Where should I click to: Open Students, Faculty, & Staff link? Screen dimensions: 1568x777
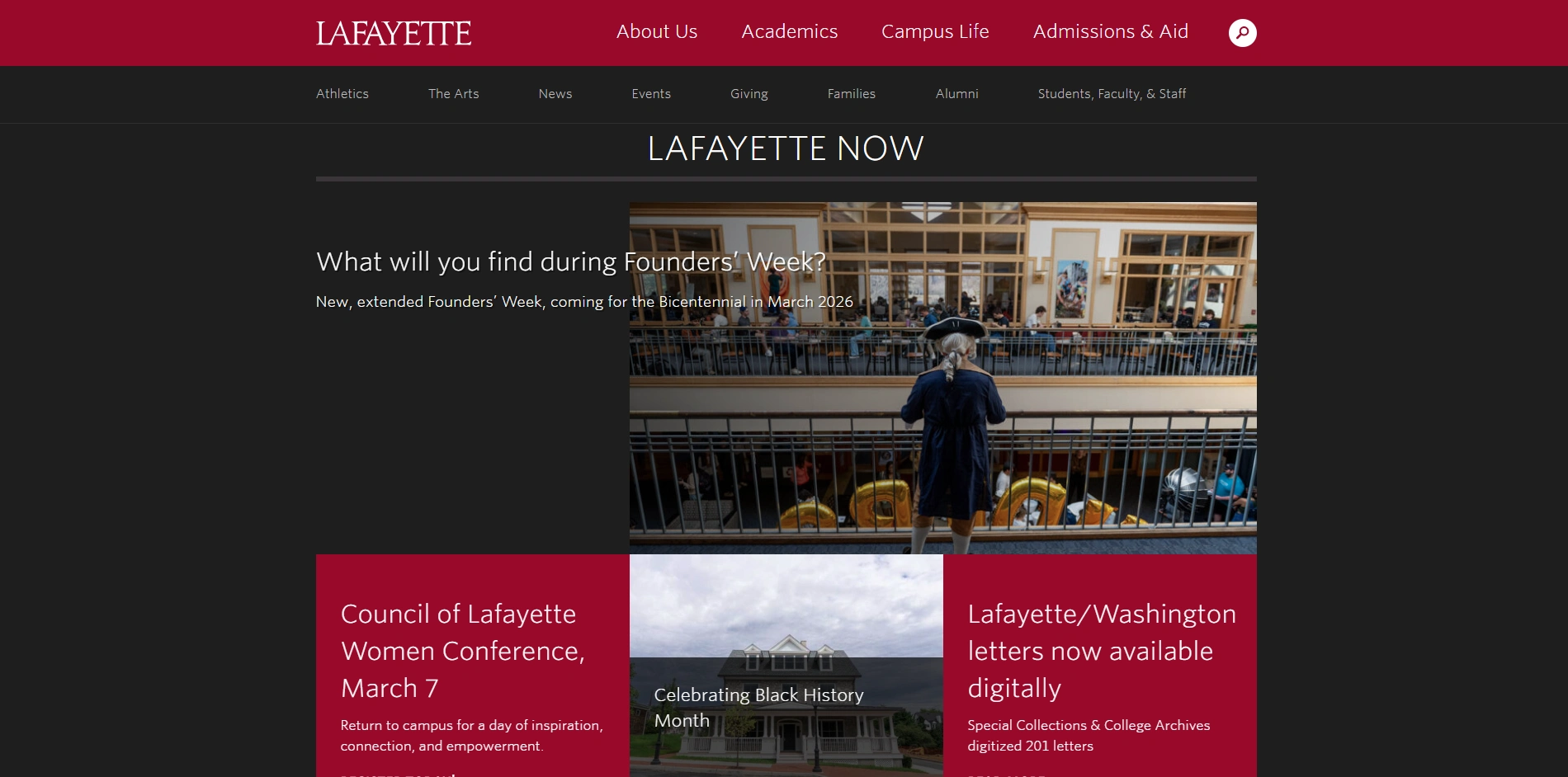[1112, 94]
